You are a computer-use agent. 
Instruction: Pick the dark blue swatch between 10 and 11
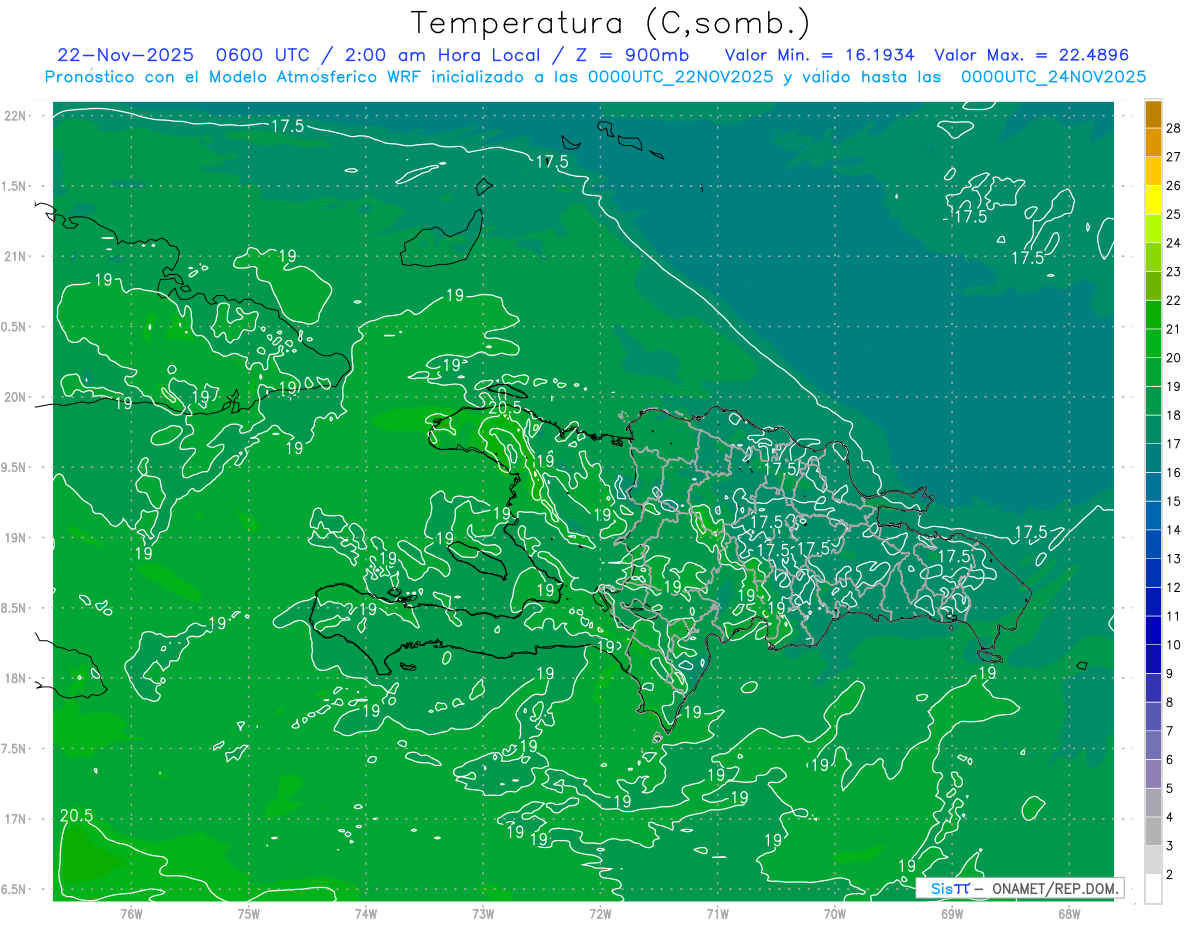(1154, 630)
